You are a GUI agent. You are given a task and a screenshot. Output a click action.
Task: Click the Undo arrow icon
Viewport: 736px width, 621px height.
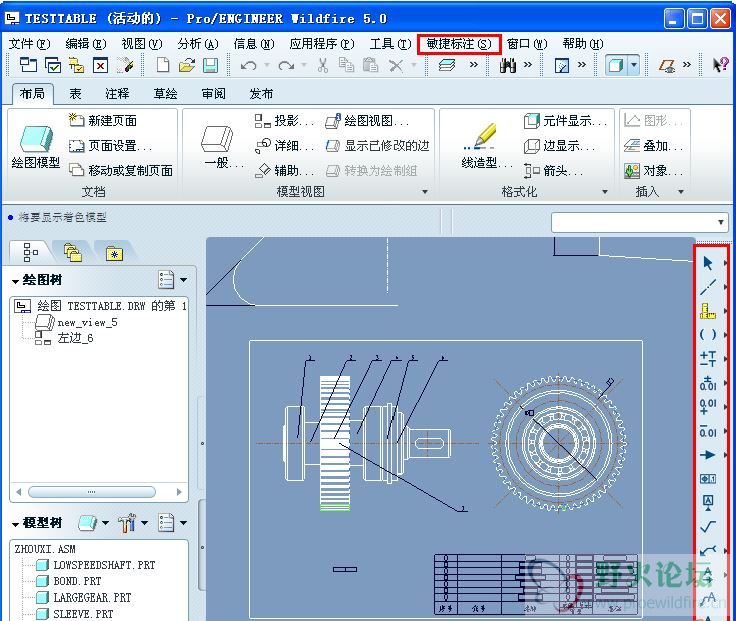pyautogui.click(x=249, y=65)
